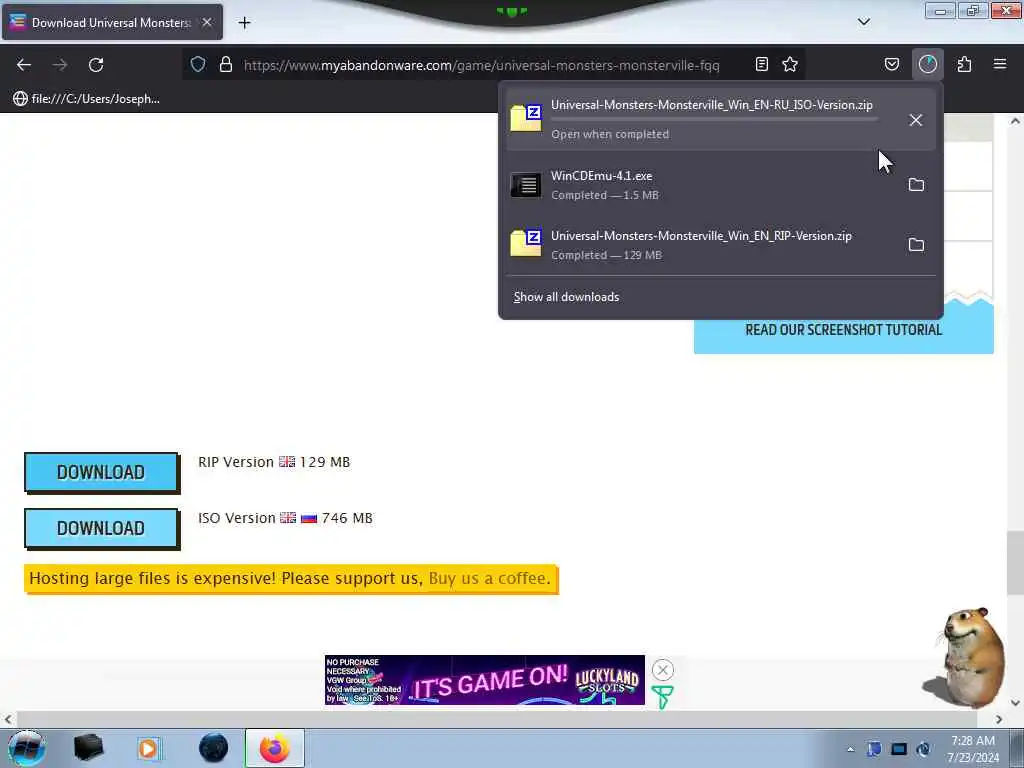Viewport: 1024px width, 768px height.
Task: Click the ISO-Version.zip download entry
Action: [x=720, y=119]
